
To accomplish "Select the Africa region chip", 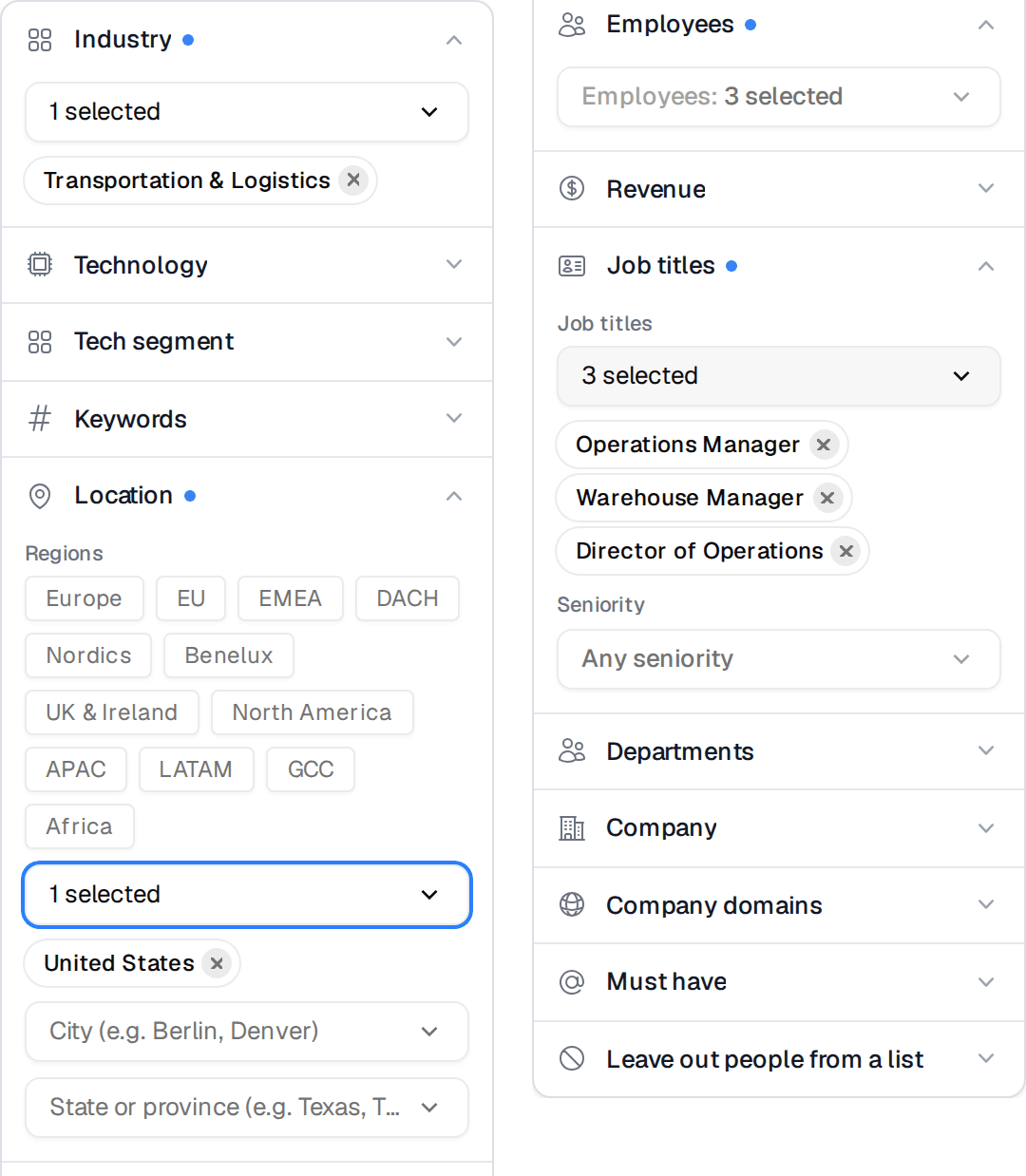I will (80, 826).
